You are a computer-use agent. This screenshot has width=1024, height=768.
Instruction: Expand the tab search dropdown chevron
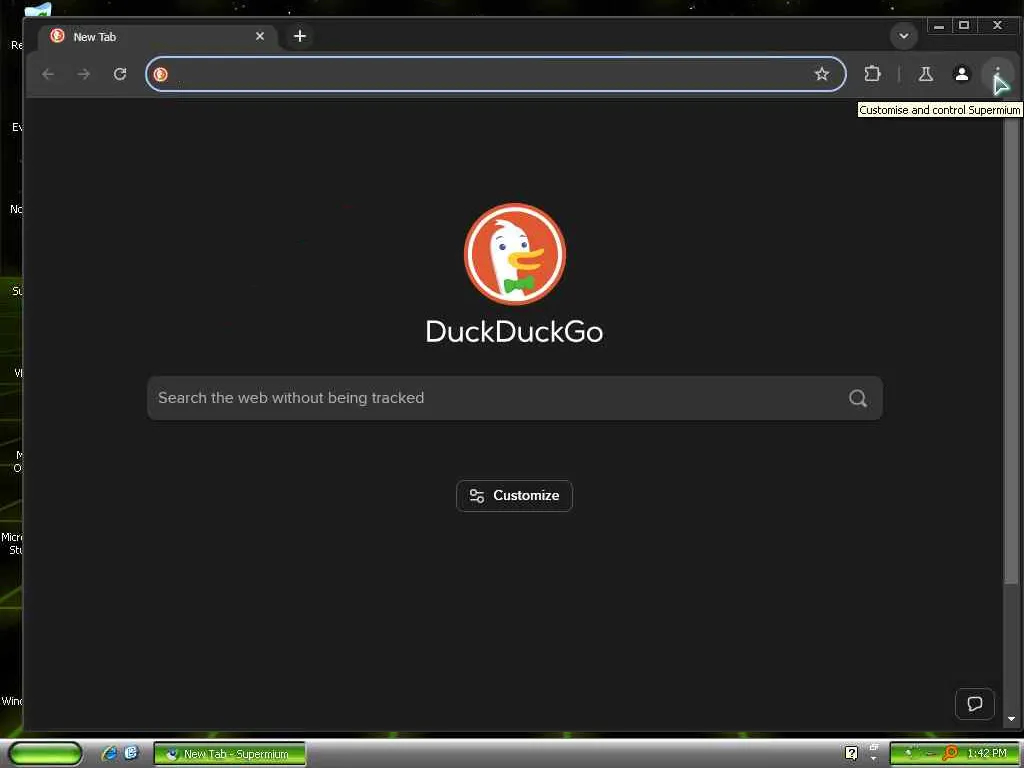(x=904, y=36)
